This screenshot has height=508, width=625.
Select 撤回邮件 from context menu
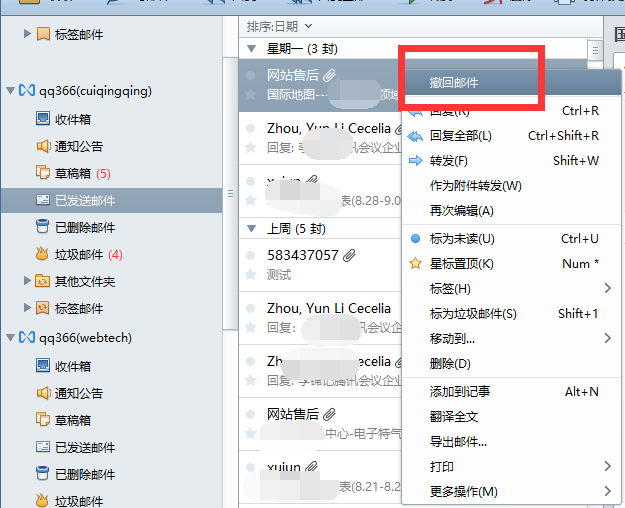pyautogui.click(x=453, y=83)
